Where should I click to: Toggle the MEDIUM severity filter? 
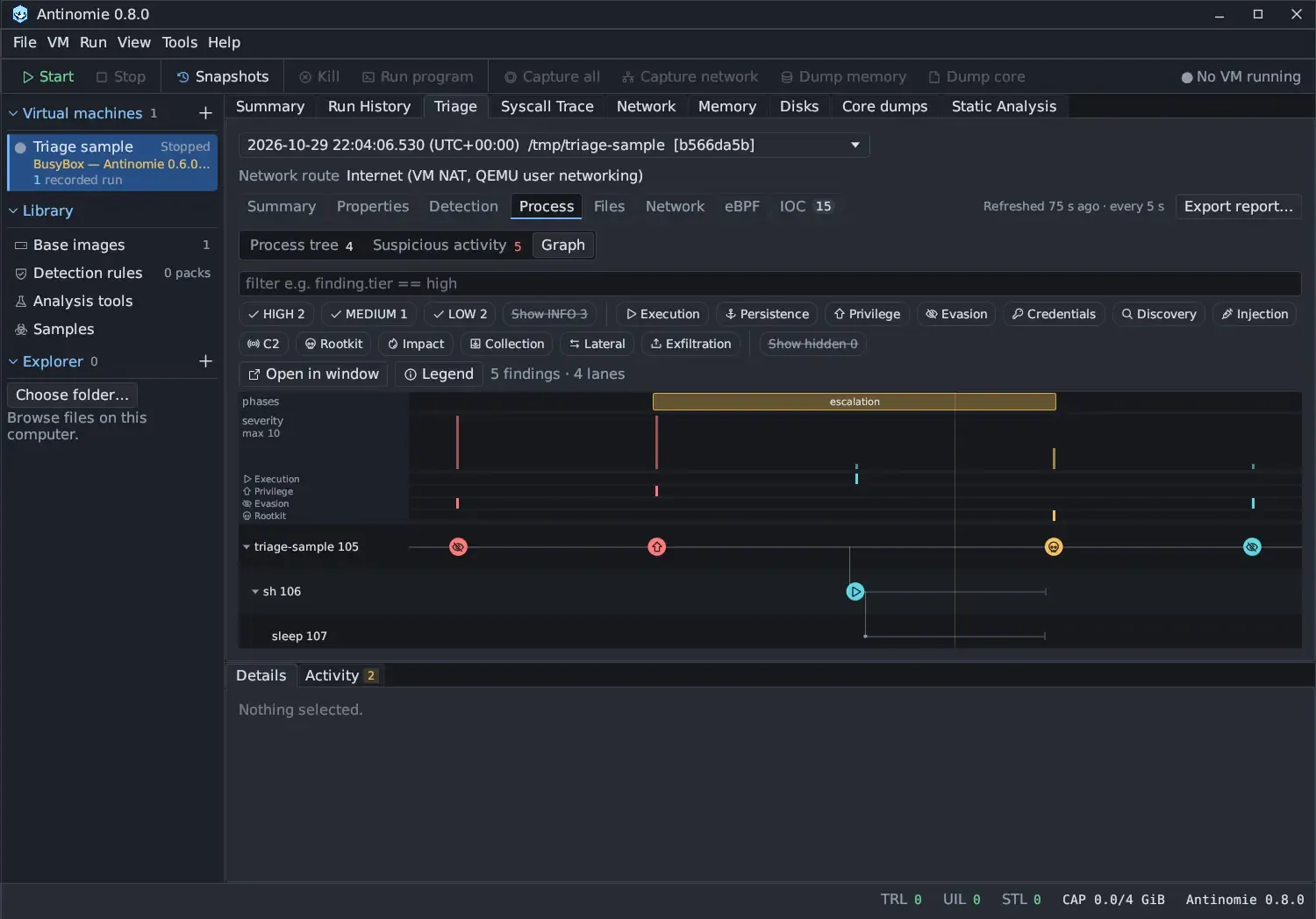[368, 314]
